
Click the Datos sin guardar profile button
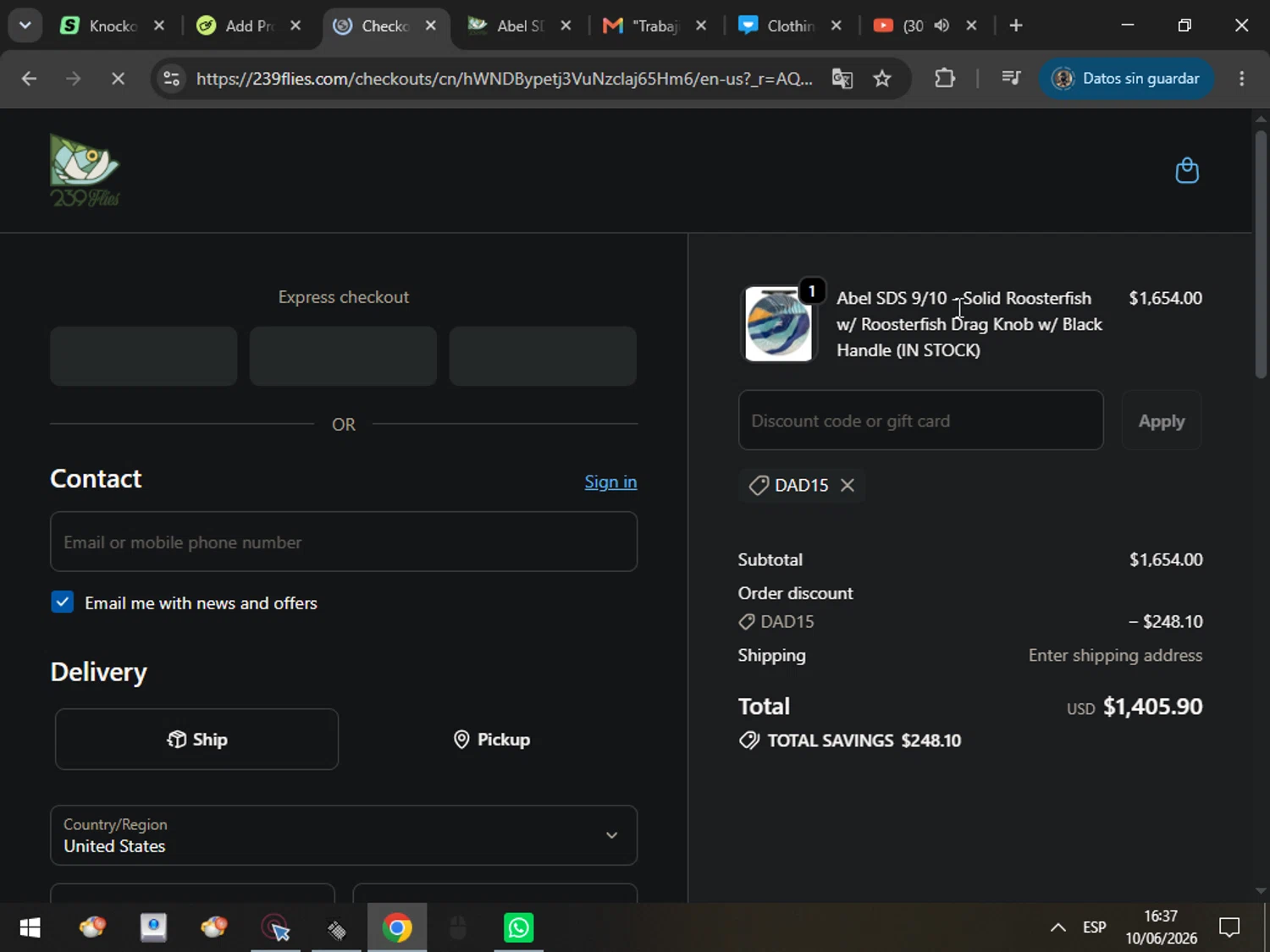pyautogui.click(x=1126, y=79)
